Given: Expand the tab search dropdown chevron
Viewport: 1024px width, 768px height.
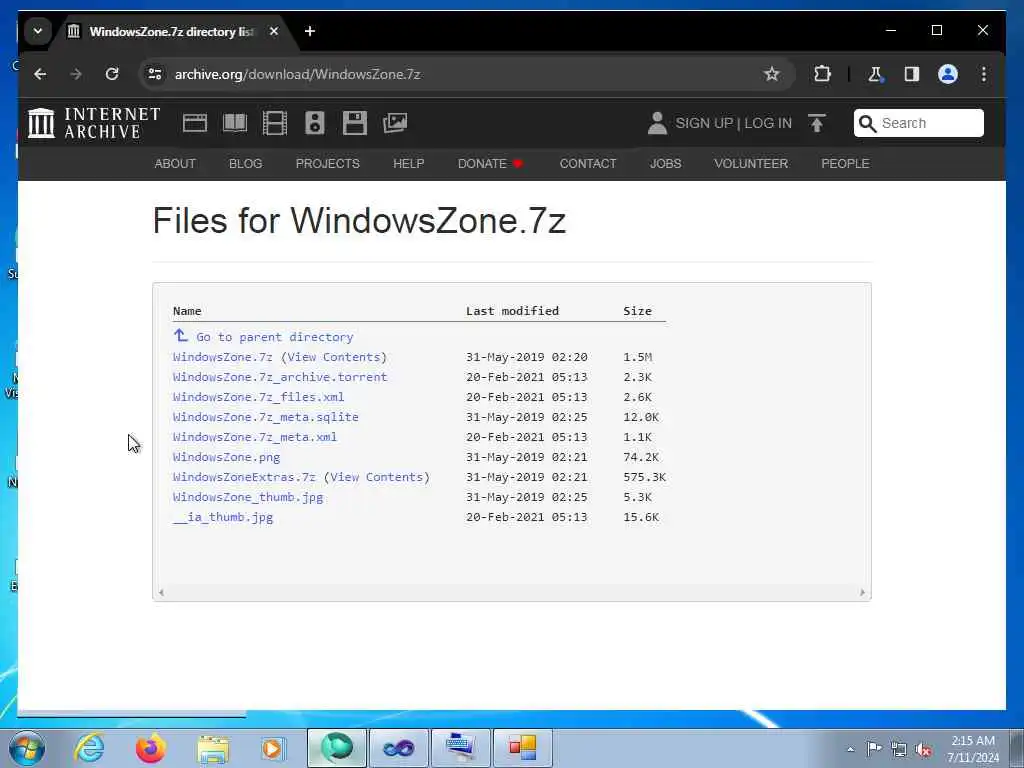Looking at the screenshot, I should pyautogui.click(x=38, y=31).
